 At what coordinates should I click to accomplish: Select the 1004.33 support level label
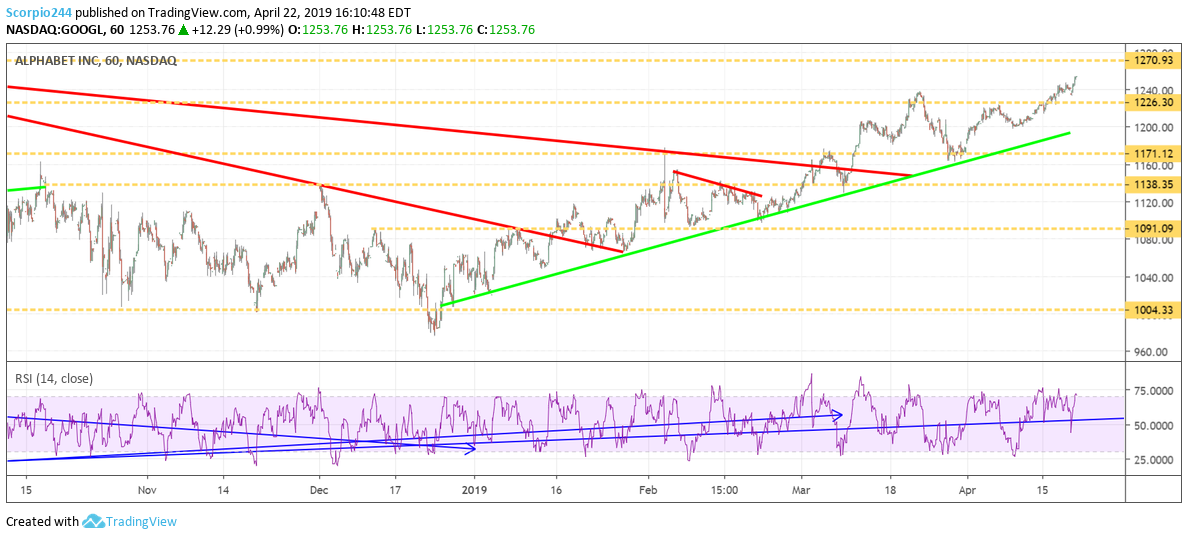tap(1154, 310)
